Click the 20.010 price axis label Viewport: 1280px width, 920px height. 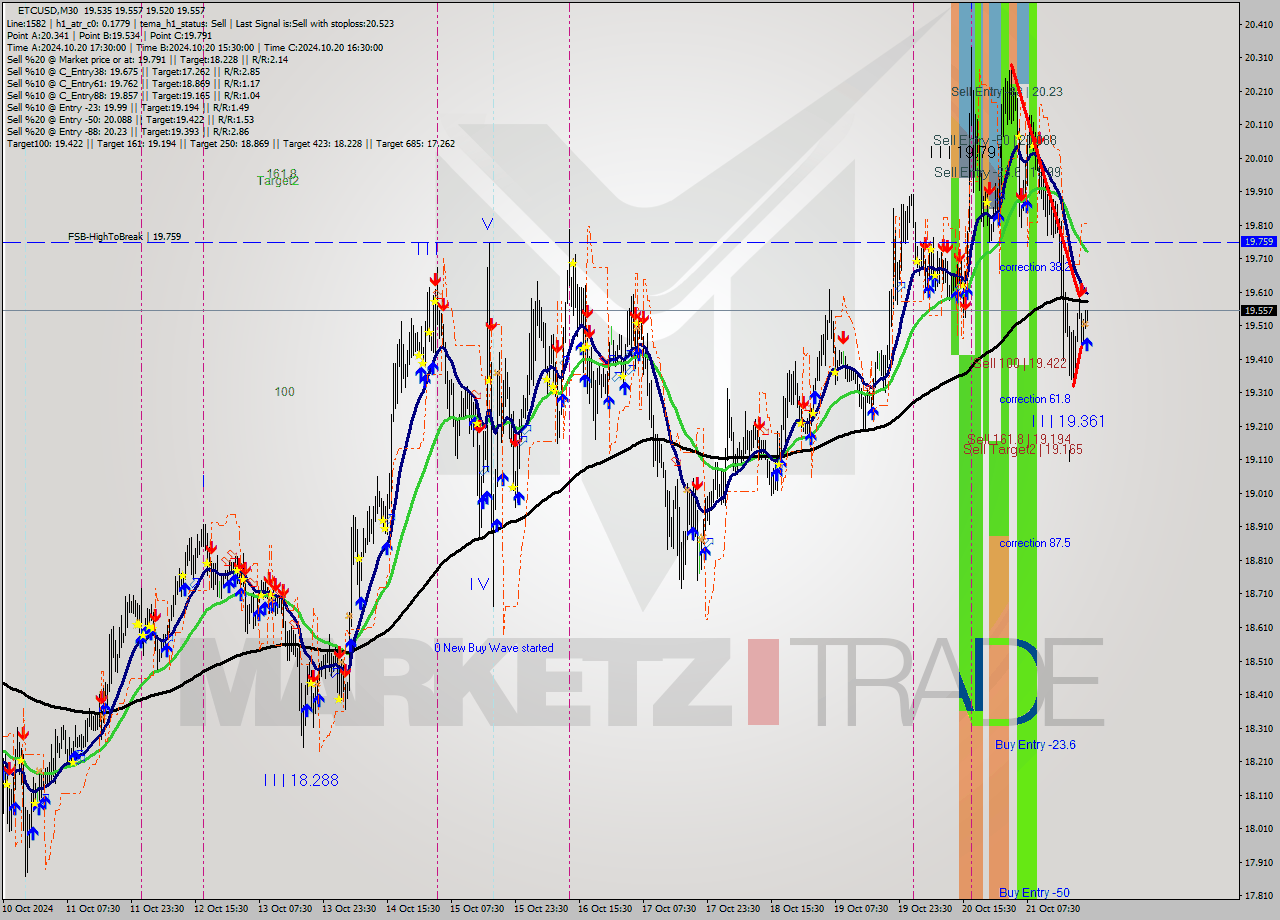coord(1258,158)
